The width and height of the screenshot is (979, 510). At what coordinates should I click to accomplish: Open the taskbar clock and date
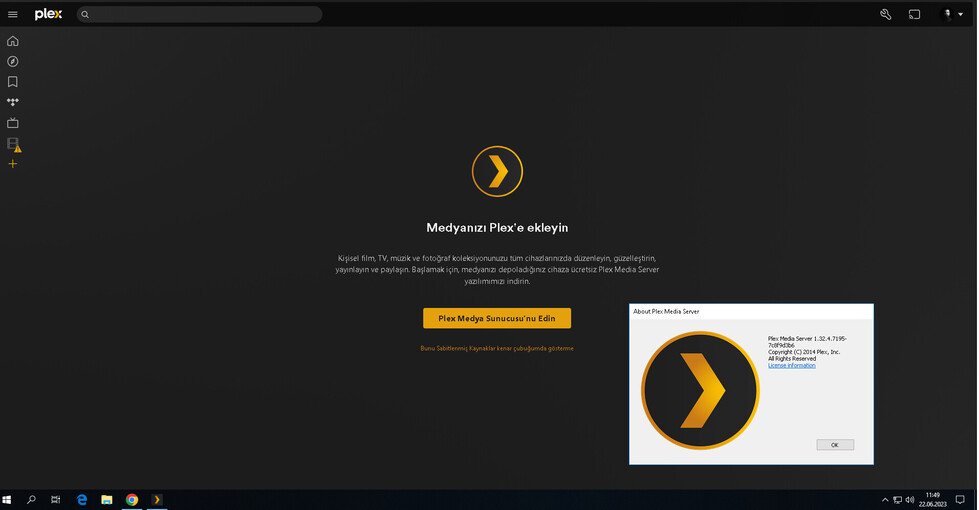point(933,499)
